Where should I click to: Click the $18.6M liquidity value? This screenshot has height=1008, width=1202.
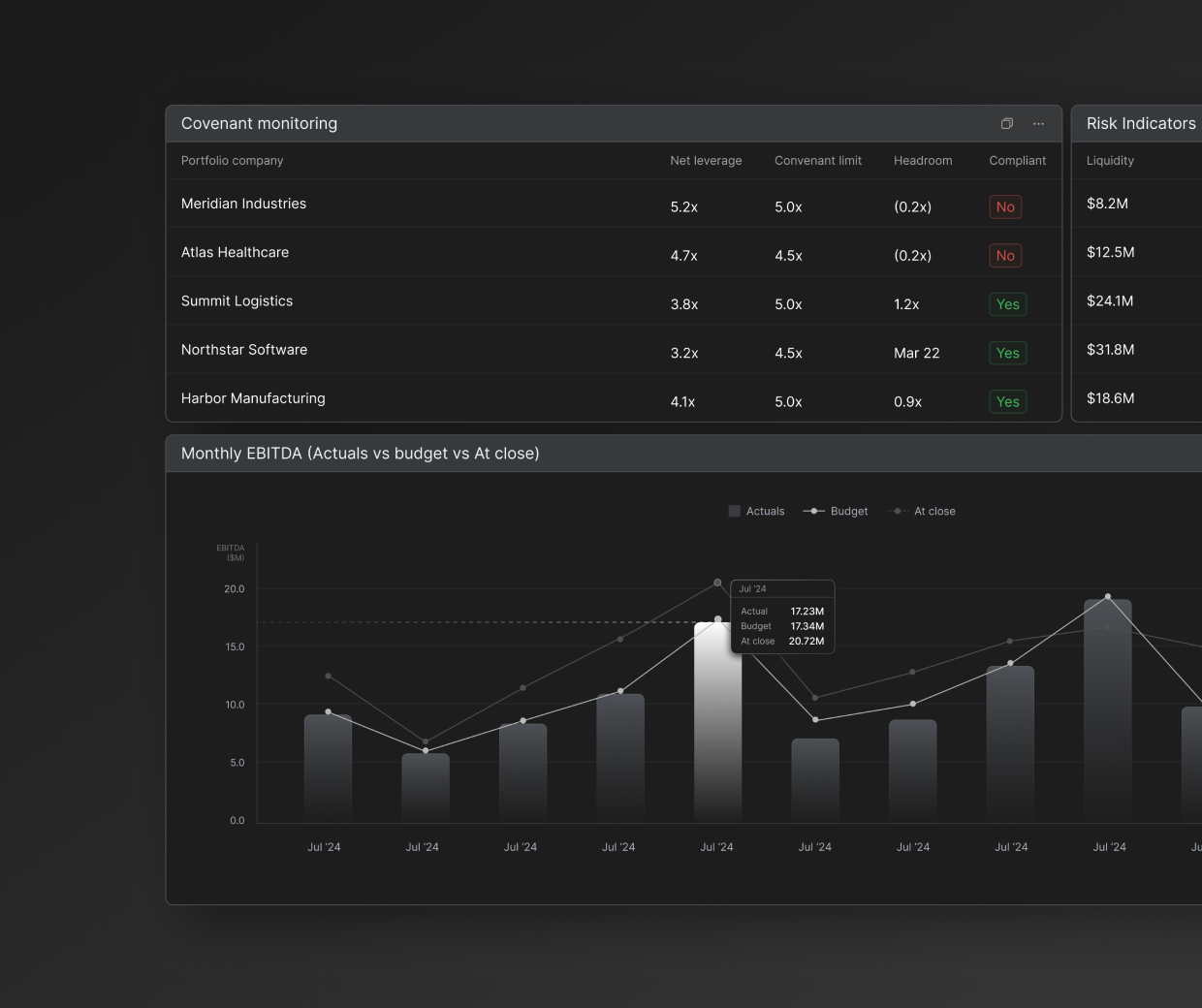click(1110, 398)
